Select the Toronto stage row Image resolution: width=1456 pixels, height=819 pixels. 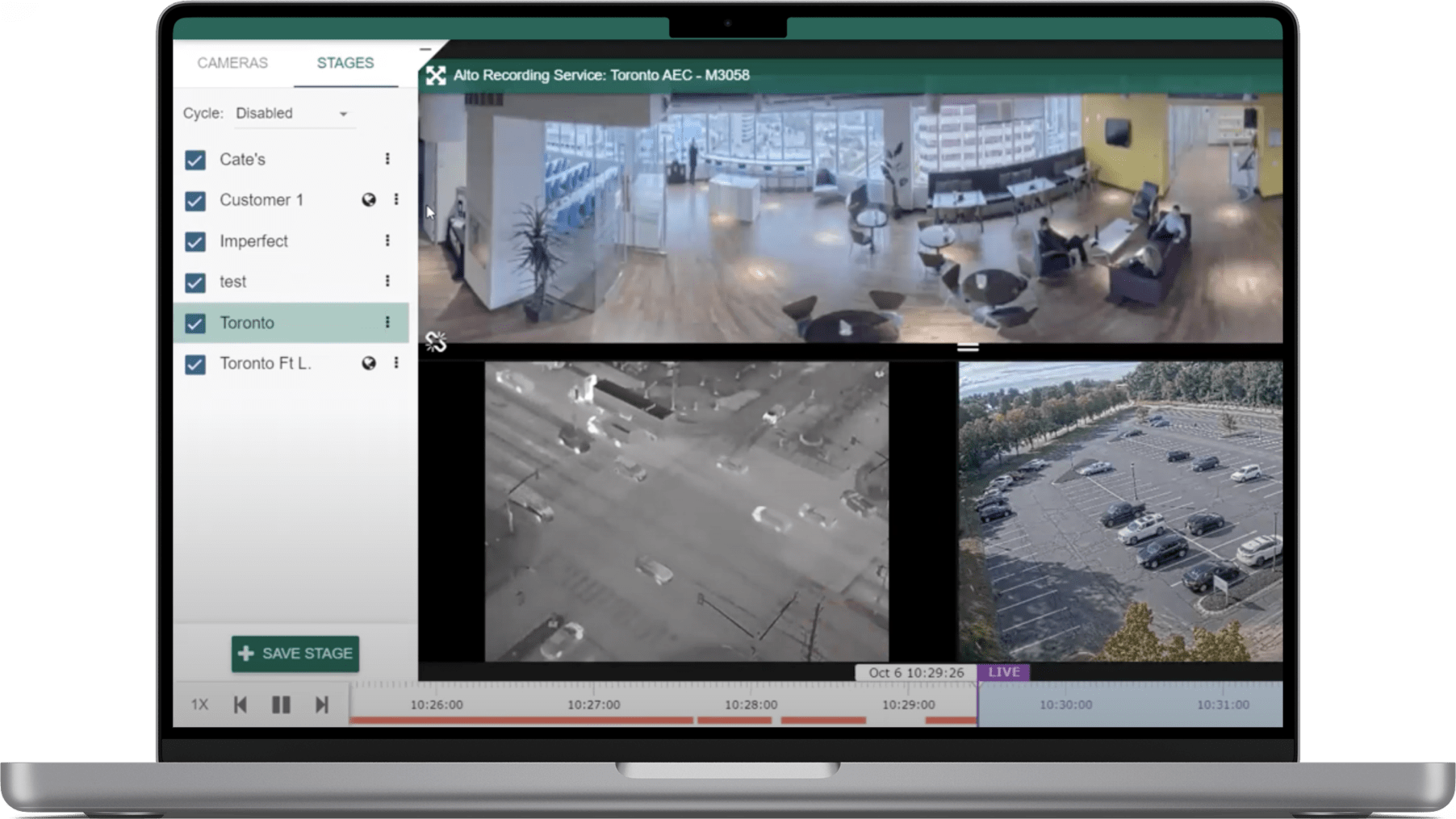tap(291, 323)
